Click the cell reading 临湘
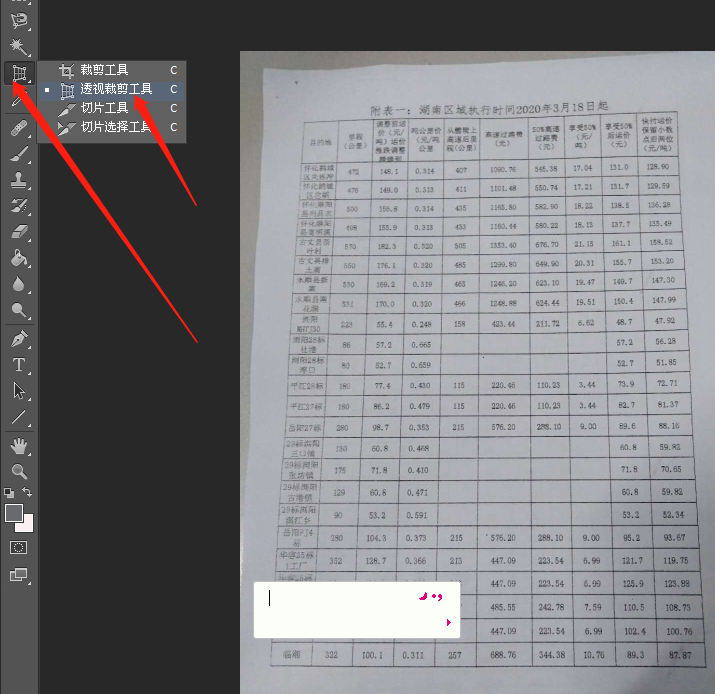This screenshot has height=694, width=715. (292, 654)
